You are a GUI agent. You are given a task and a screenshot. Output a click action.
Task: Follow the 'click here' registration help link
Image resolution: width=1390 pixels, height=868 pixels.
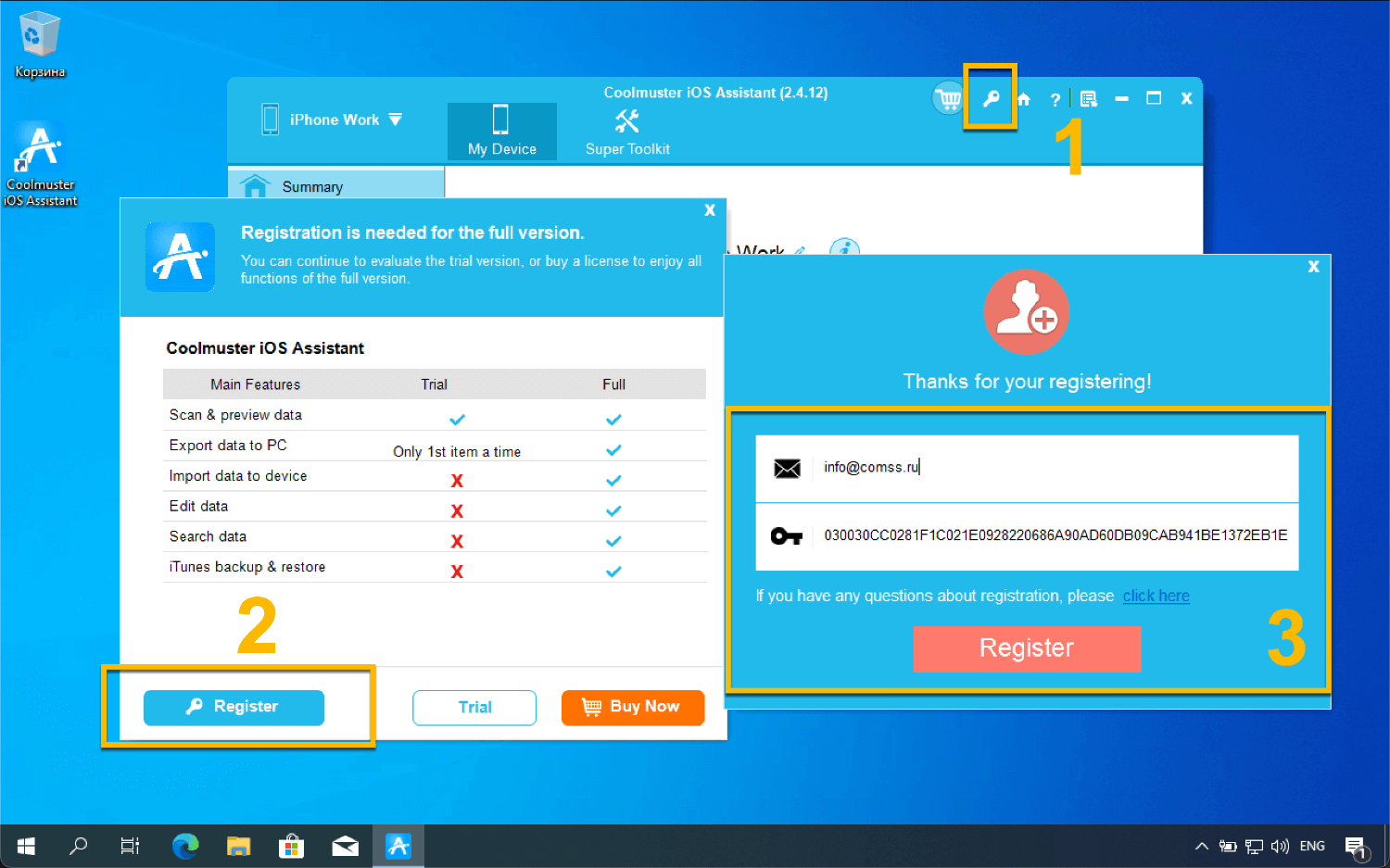(x=1156, y=596)
